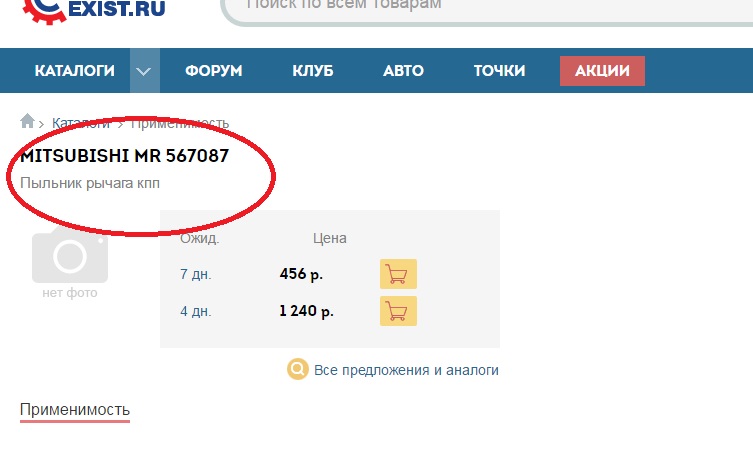This screenshot has width=753, height=459.
Task: Click the MITSUBISHI MR 567087 heading
Action: (x=124, y=156)
